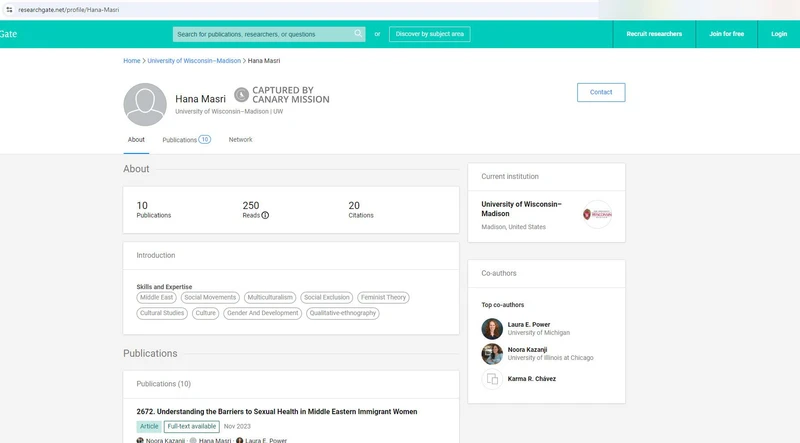Click Hana Masri's profile avatar

(145, 105)
